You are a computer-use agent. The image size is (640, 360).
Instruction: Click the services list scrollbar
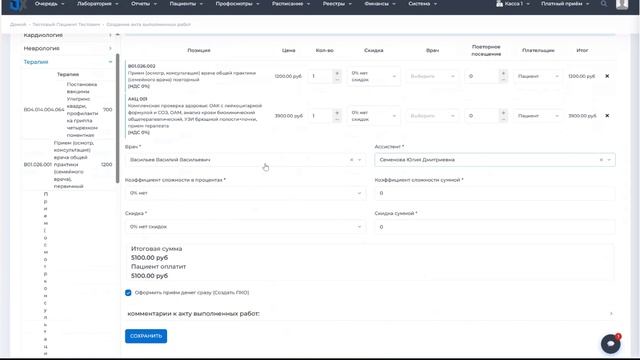tap(118, 118)
